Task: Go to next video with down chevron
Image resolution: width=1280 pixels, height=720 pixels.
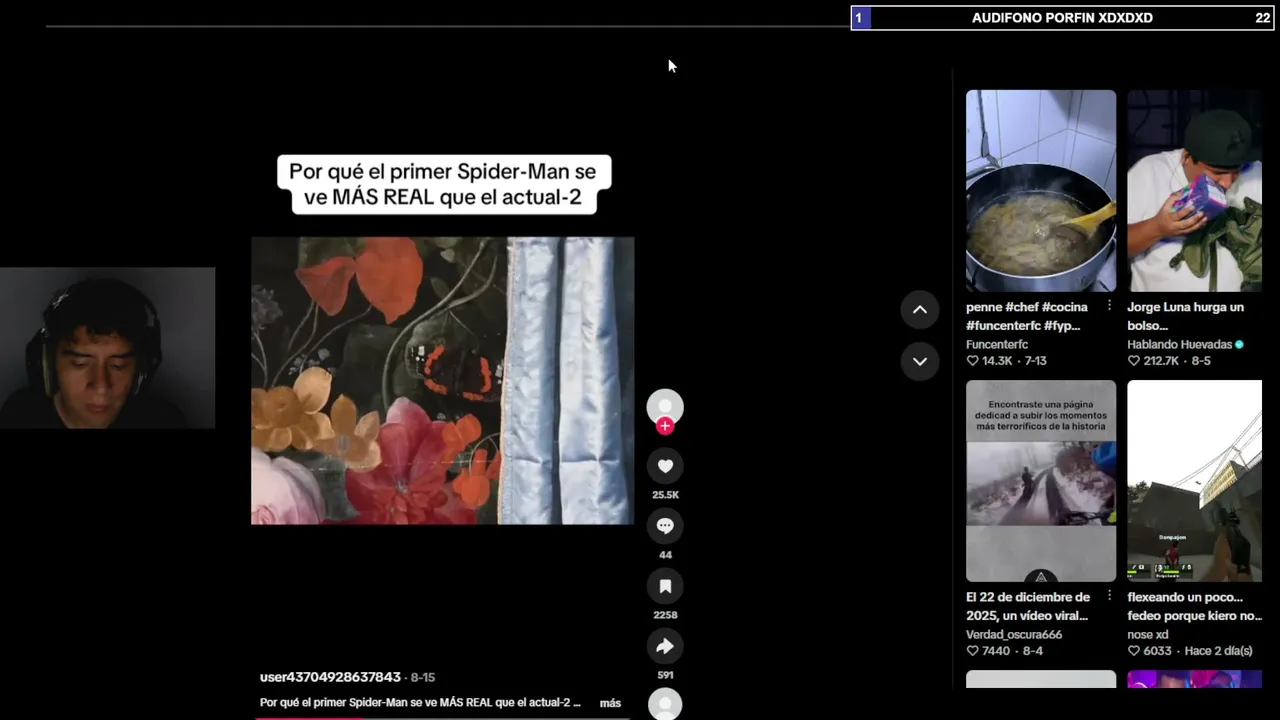Action: pyautogui.click(x=920, y=361)
